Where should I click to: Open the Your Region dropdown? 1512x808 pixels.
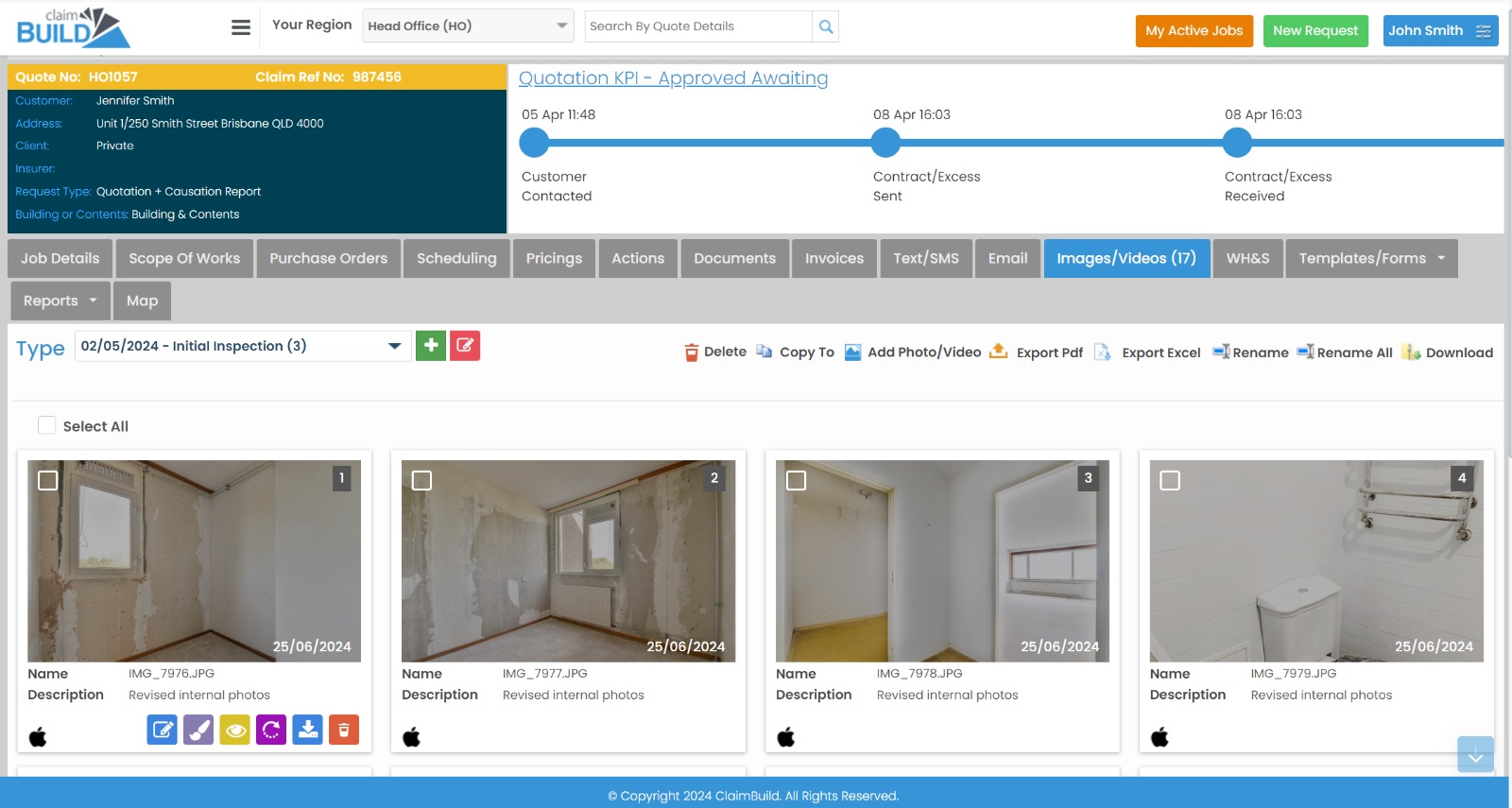468,26
